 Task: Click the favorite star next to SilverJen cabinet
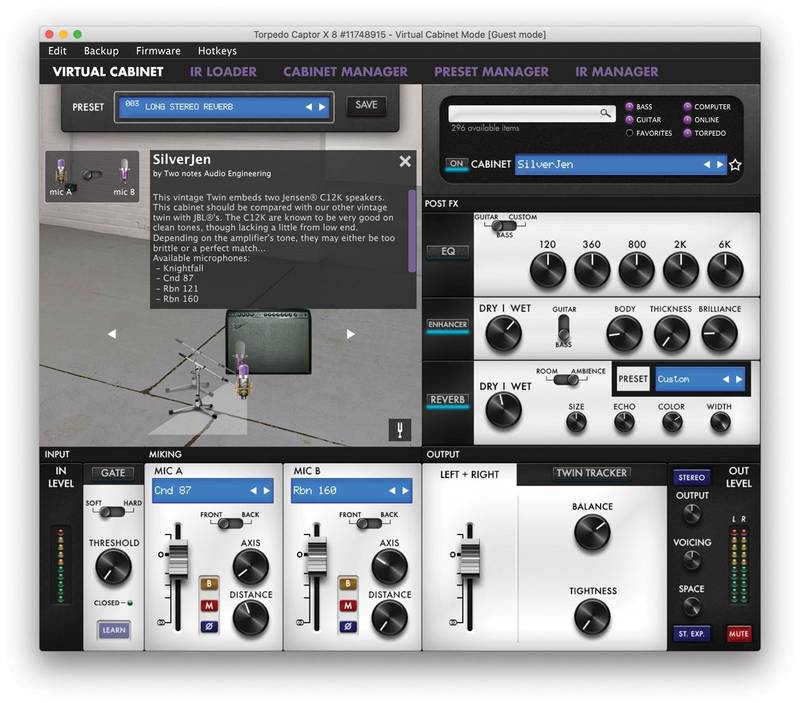pyautogui.click(x=735, y=165)
